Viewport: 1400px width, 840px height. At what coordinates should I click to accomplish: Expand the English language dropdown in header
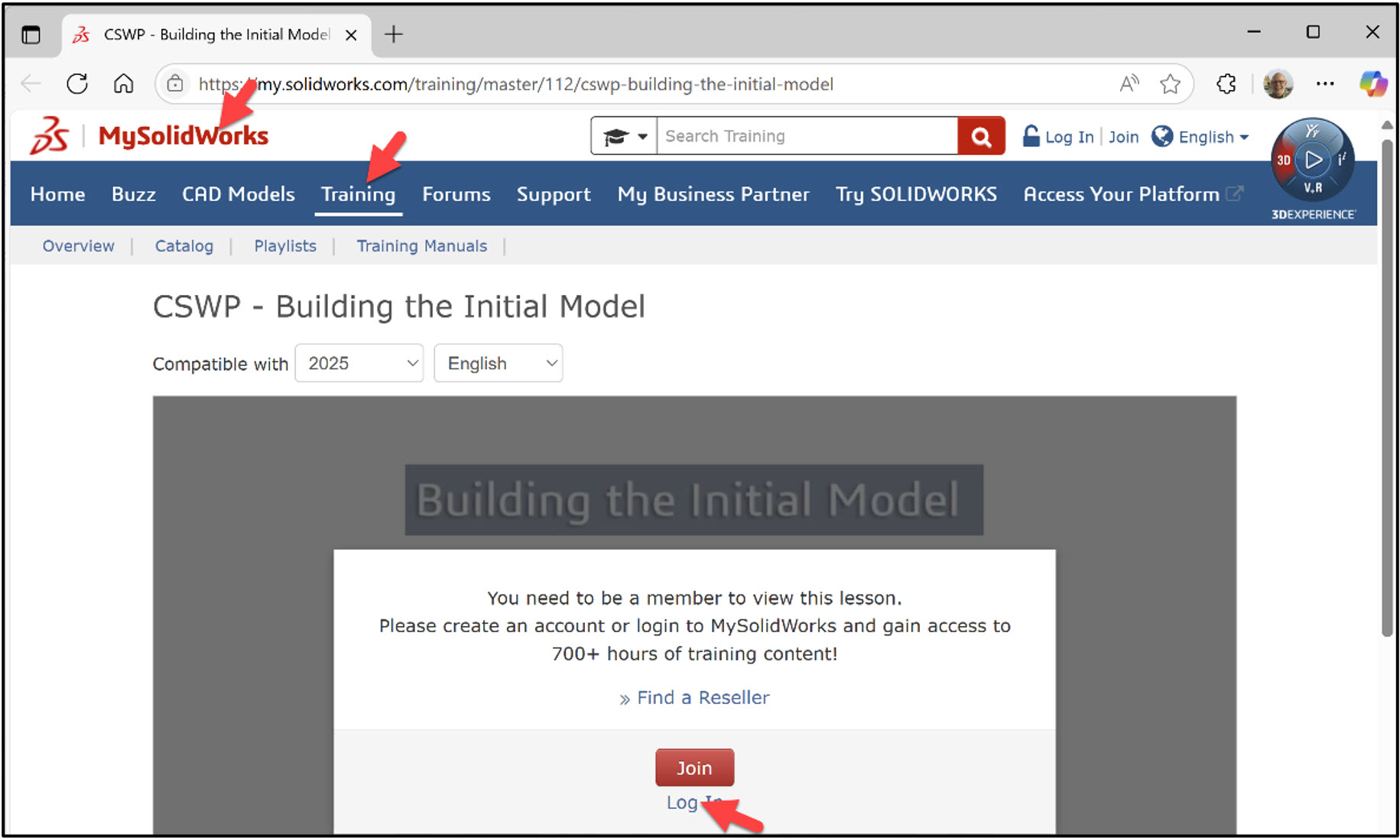point(1213,137)
